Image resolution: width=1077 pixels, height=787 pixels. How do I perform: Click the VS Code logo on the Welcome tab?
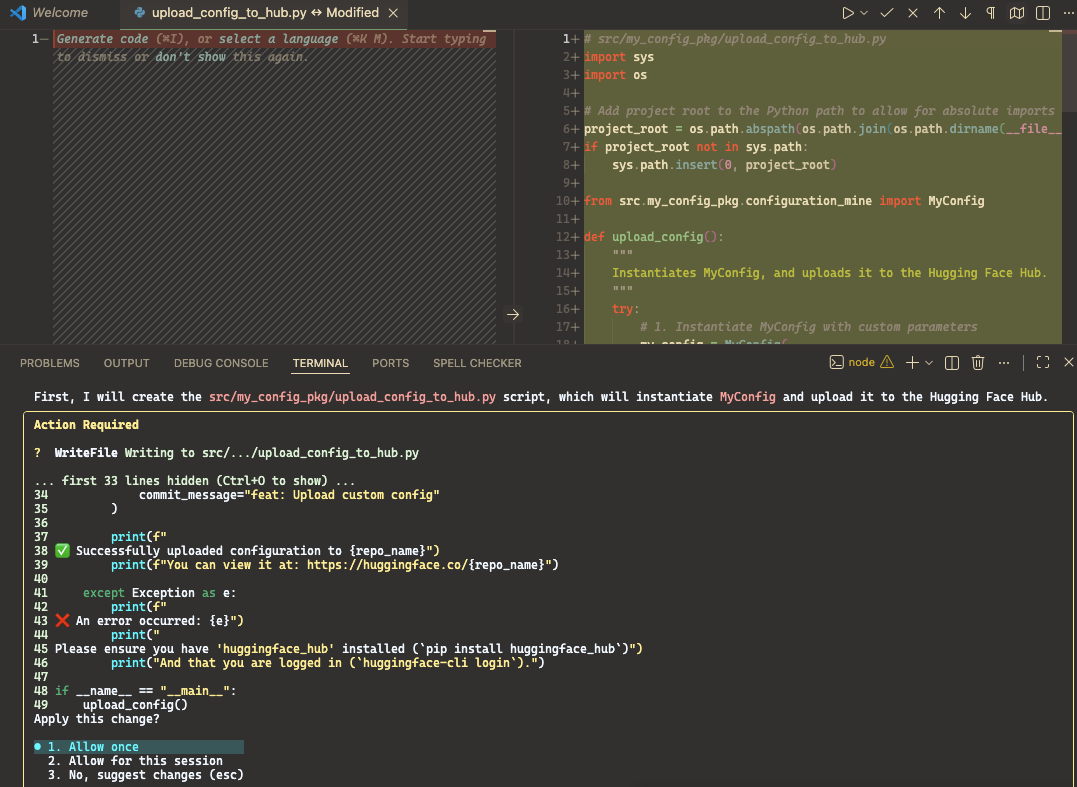pos(19,13)
